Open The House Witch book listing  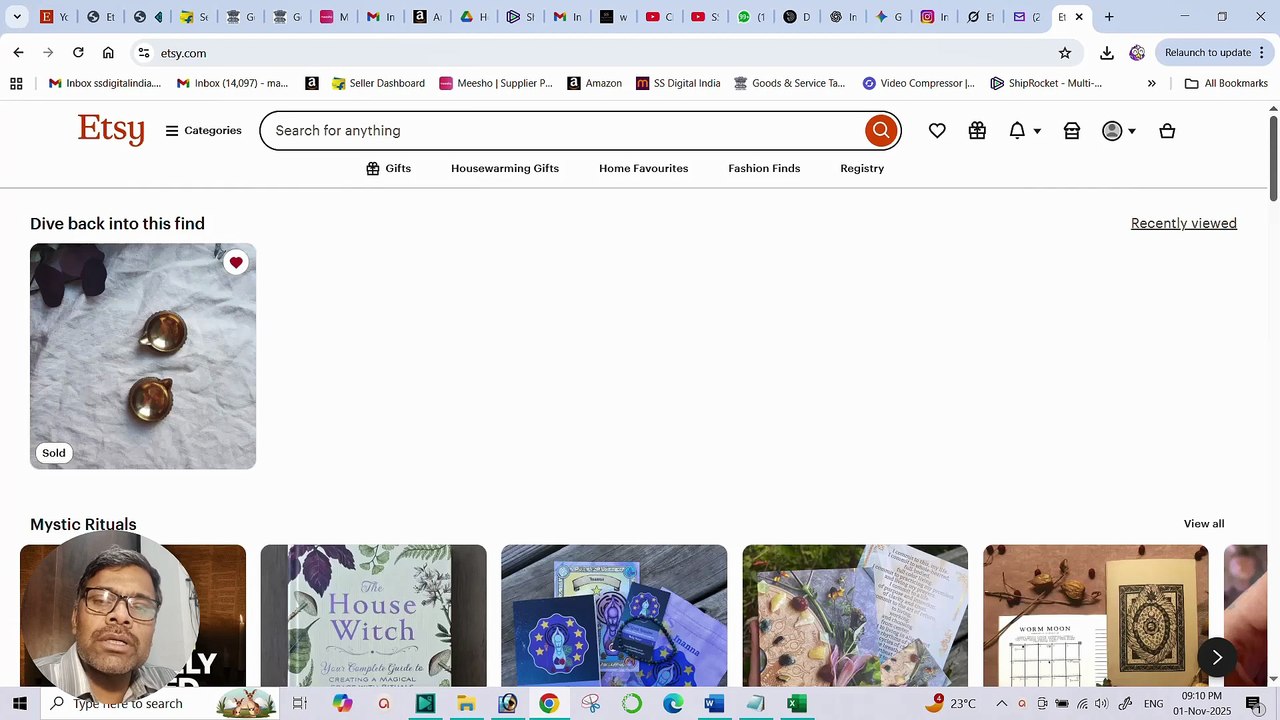(373, 615)
